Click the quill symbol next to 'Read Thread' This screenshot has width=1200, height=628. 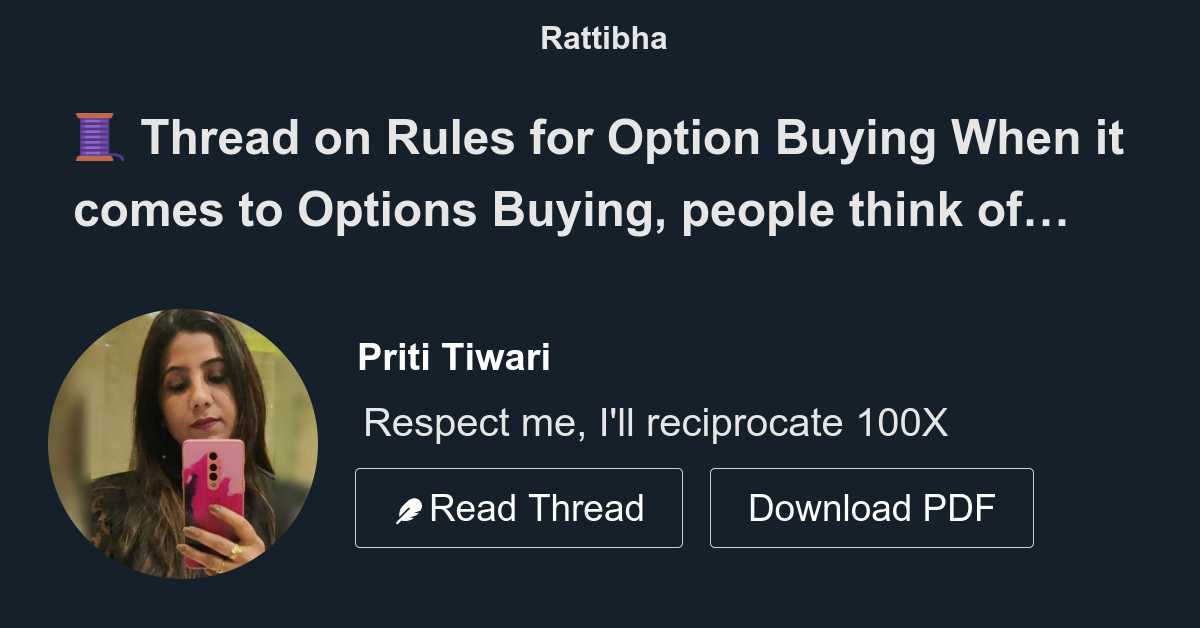[408, 507]
